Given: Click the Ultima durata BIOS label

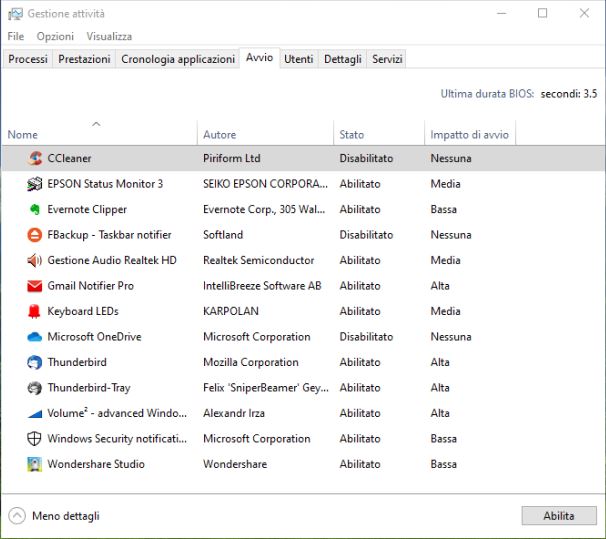Looking at the screenshot, I should (x=487, y=94).
